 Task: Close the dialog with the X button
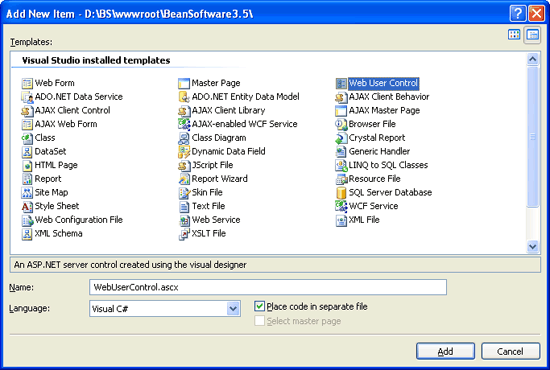click(x=537, y=14)
